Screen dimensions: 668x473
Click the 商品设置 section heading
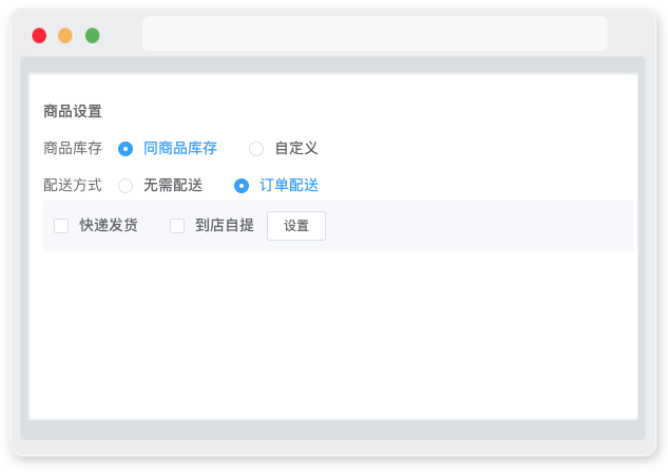tap(73, 112)
